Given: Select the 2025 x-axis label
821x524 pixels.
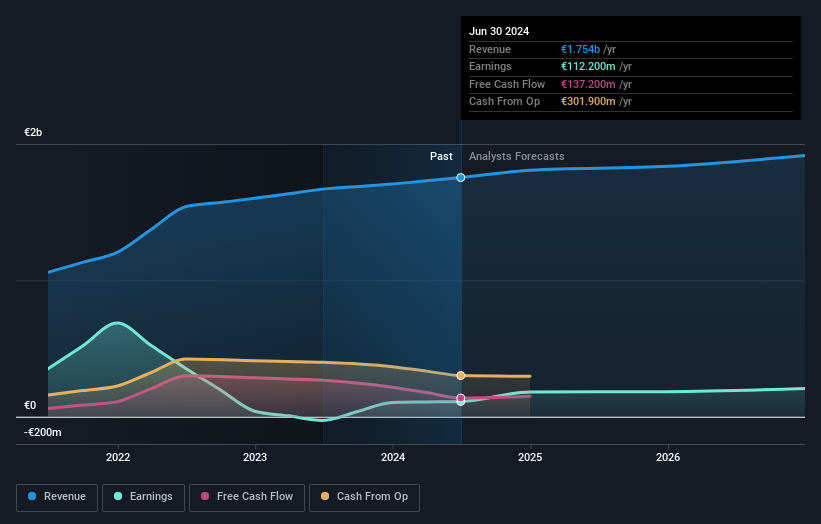Looking at the screenshot, I should [x=530, y=457].
